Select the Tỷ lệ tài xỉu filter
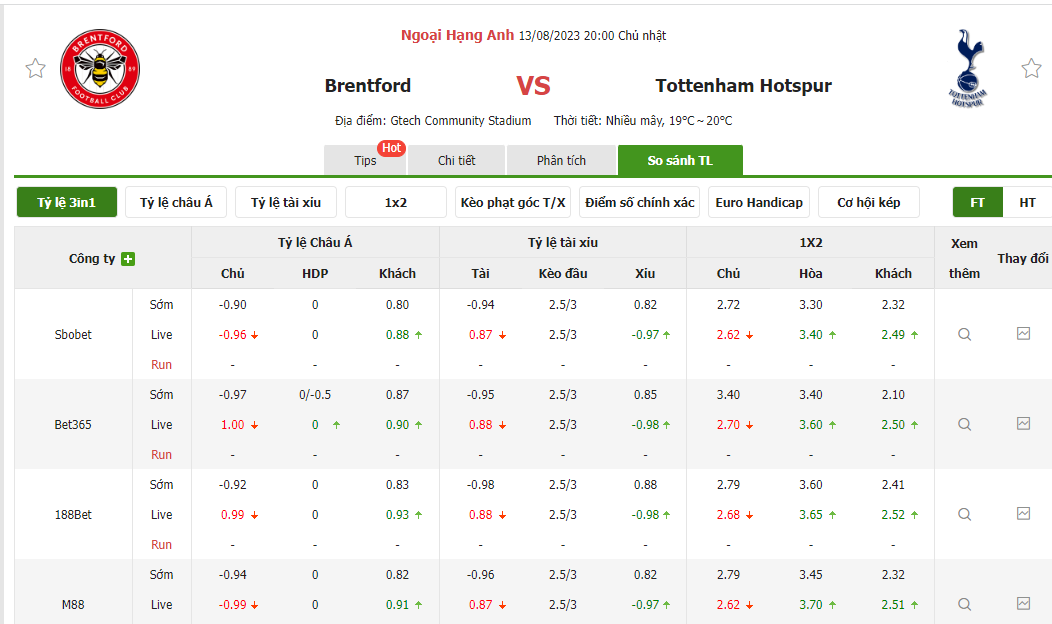 [286, 202]
